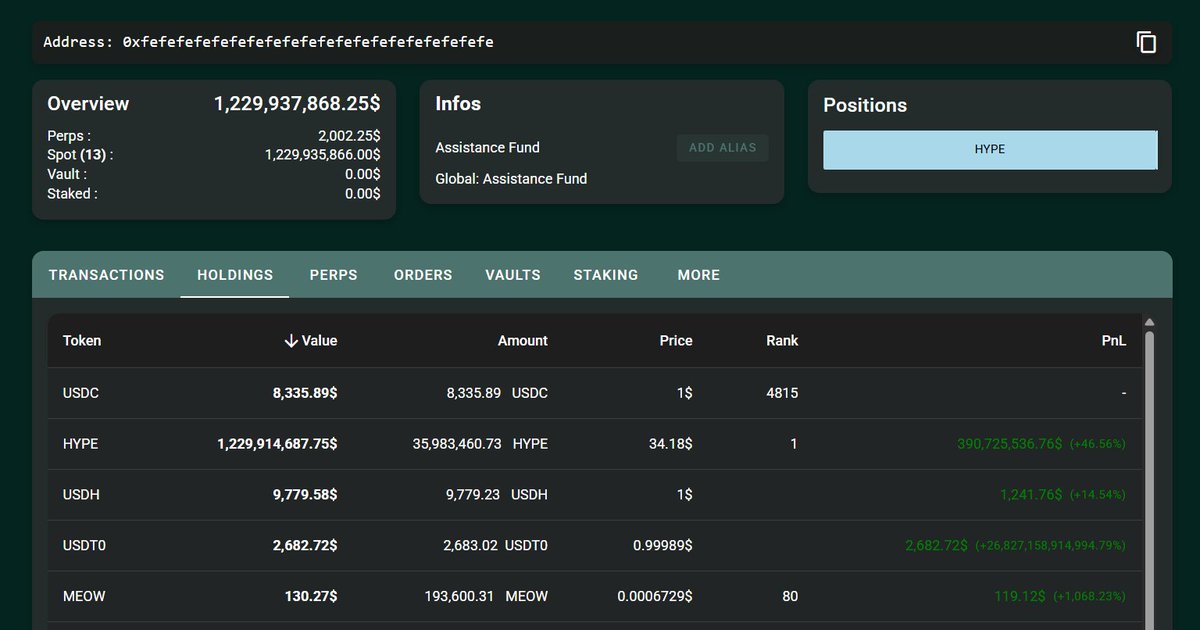Click USDH PnL 1,241.76$

1031,494
